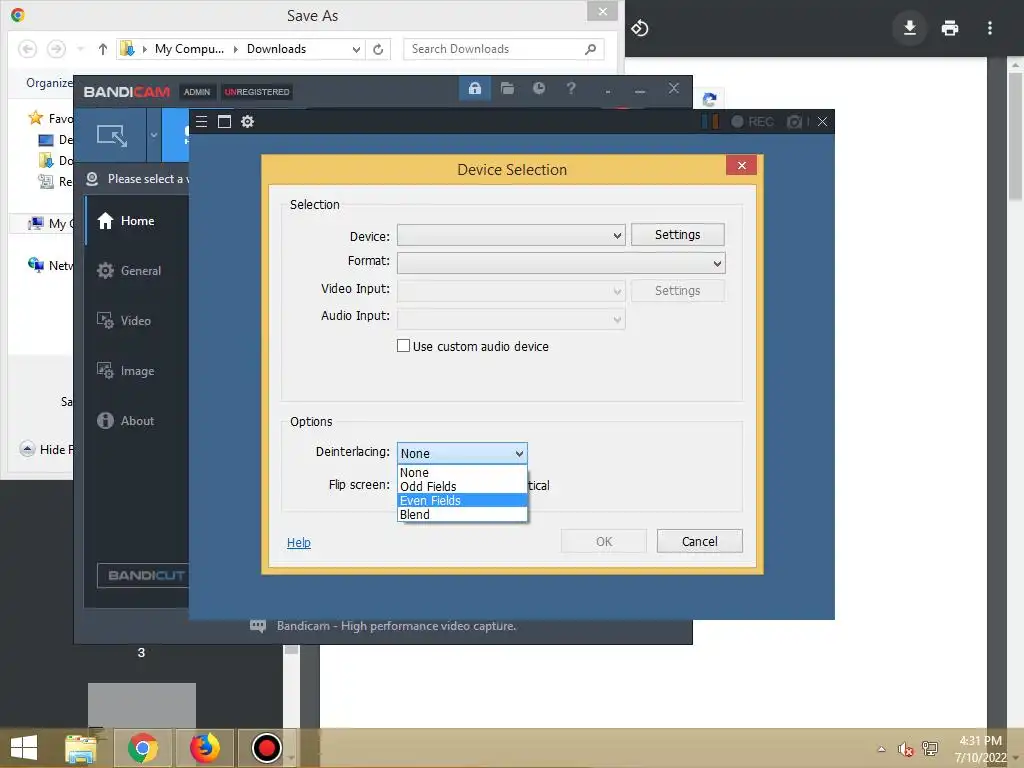Open the disabled Video Input dropdown
The image size is (1024, 768).
pos(511,291)
